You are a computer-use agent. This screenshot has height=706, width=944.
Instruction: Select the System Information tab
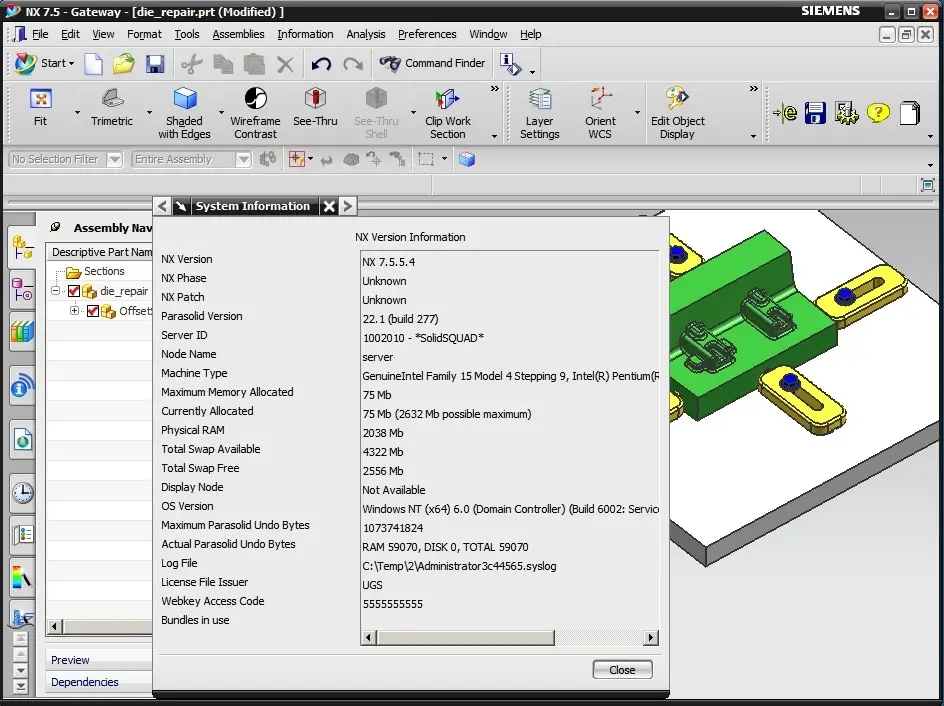252,206
